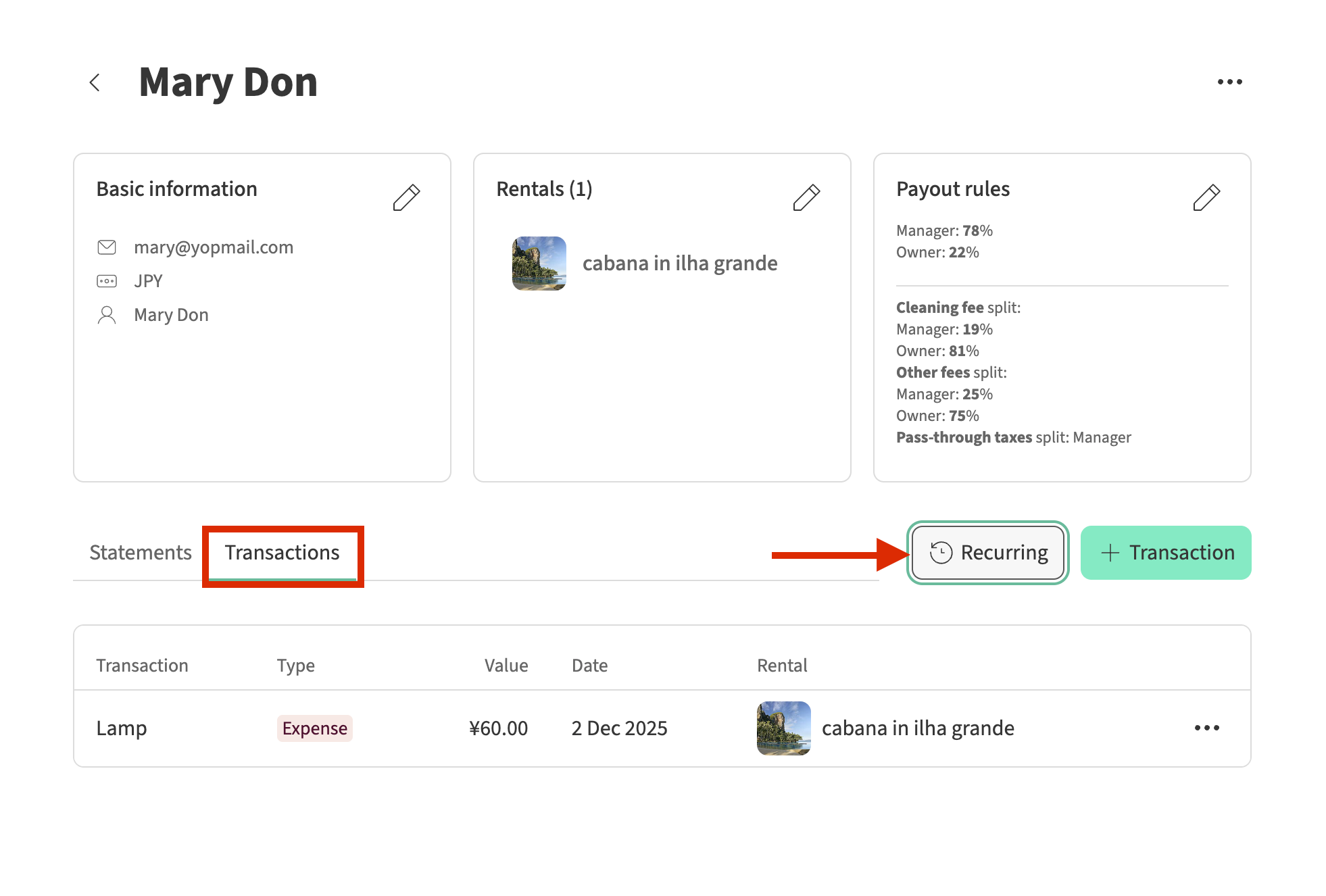Click the Rentals card pencil edit icon
Image resolution: width=1326 pixels, height=896 pixels.
click(806, 197)
